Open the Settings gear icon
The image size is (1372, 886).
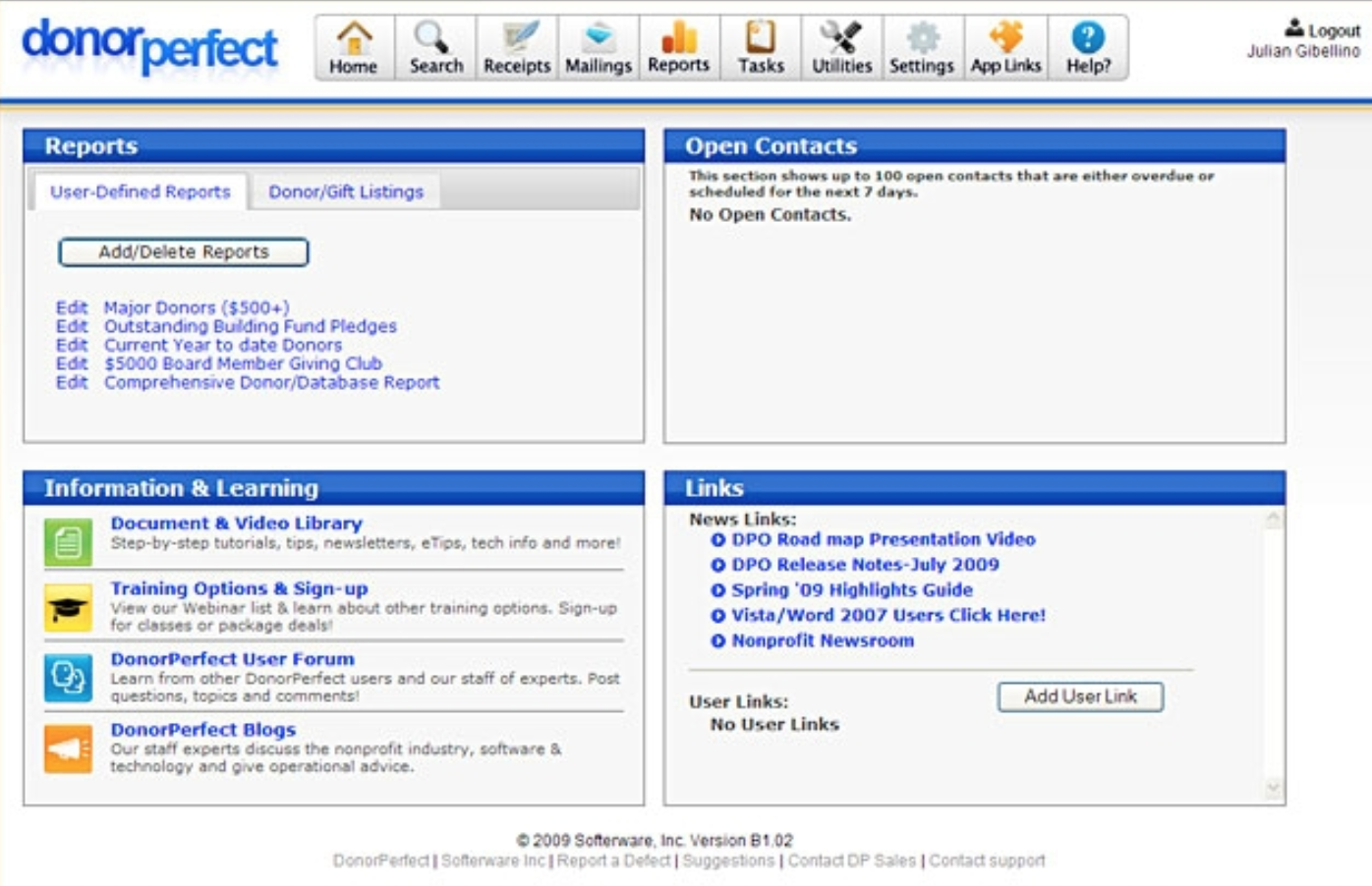[922, 47]
